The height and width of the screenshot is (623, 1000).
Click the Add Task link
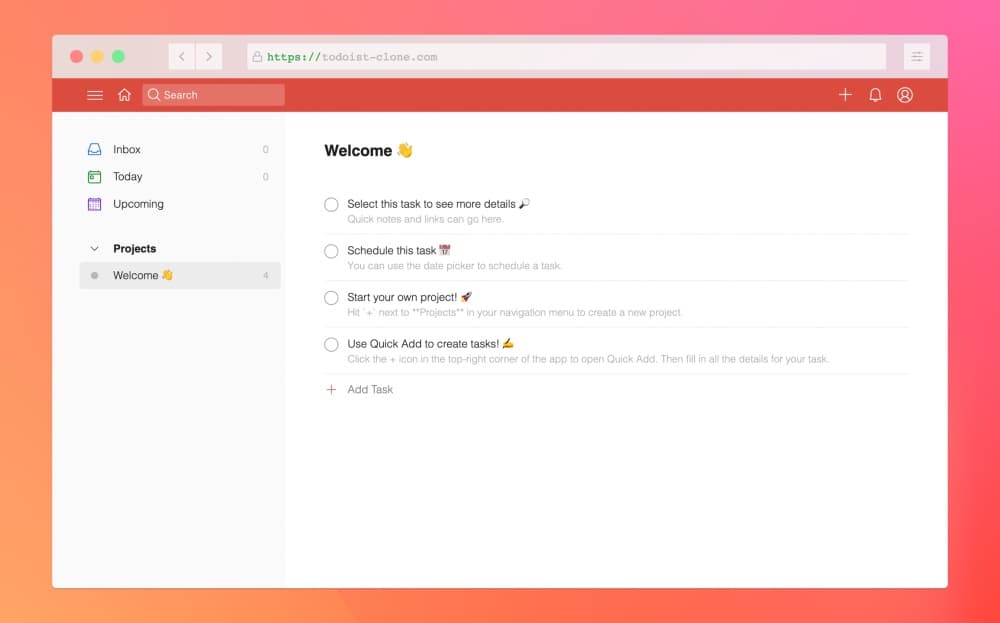click(x=368, y=389)
